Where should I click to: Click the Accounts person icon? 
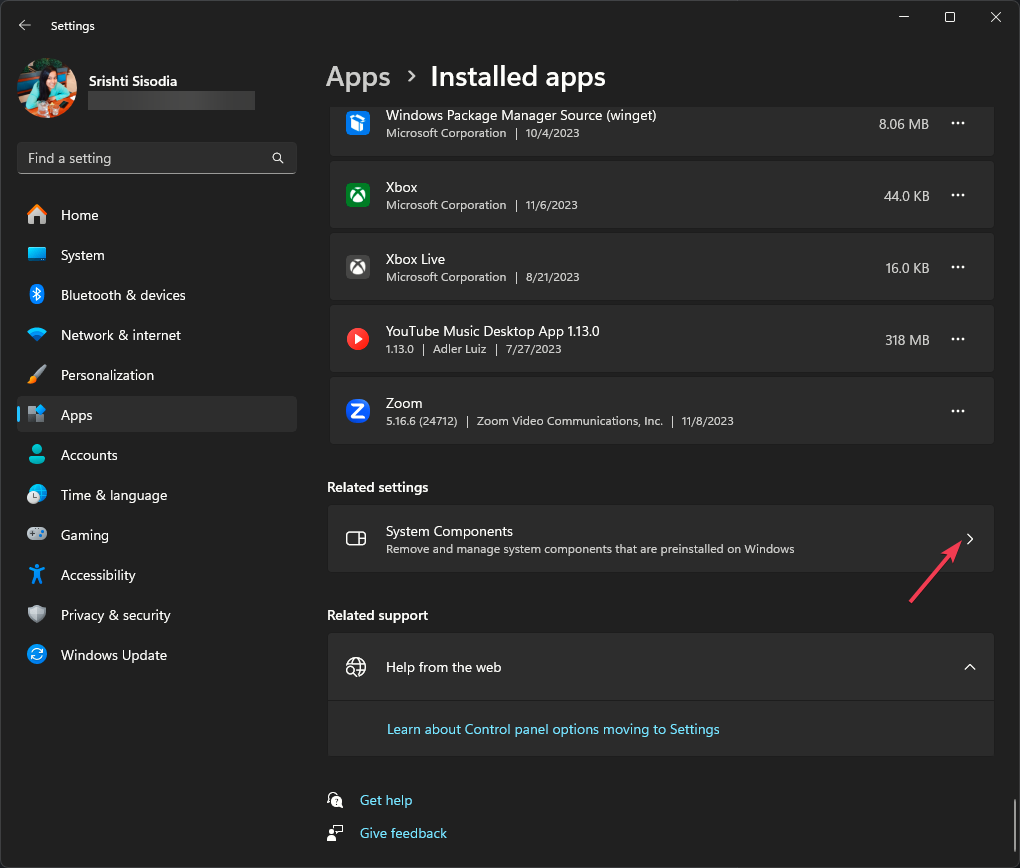37,454
